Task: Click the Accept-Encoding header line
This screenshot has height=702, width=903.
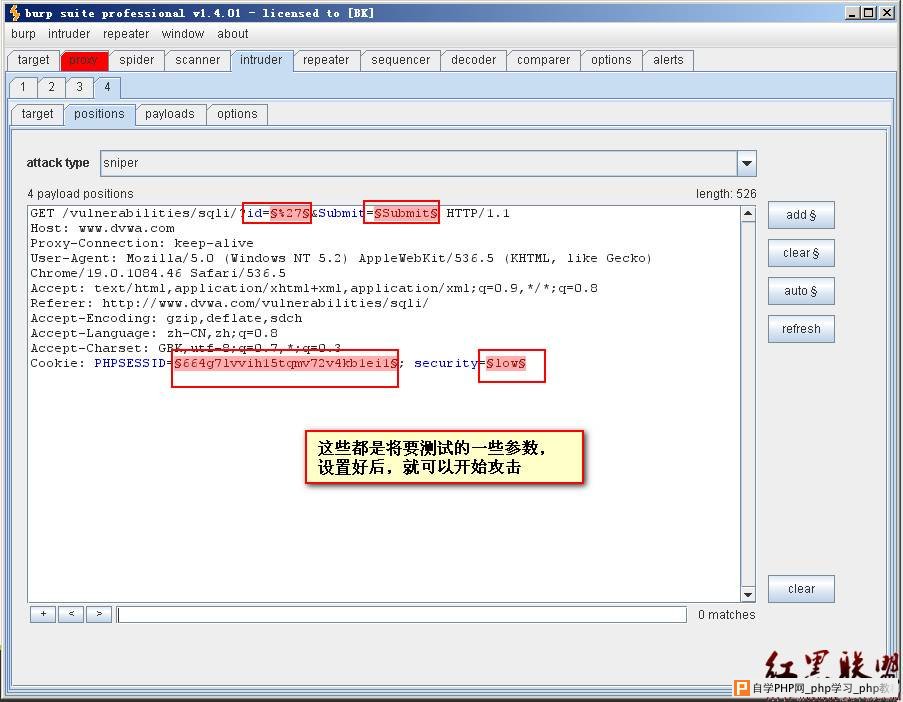Action: [x=166, y=318]
